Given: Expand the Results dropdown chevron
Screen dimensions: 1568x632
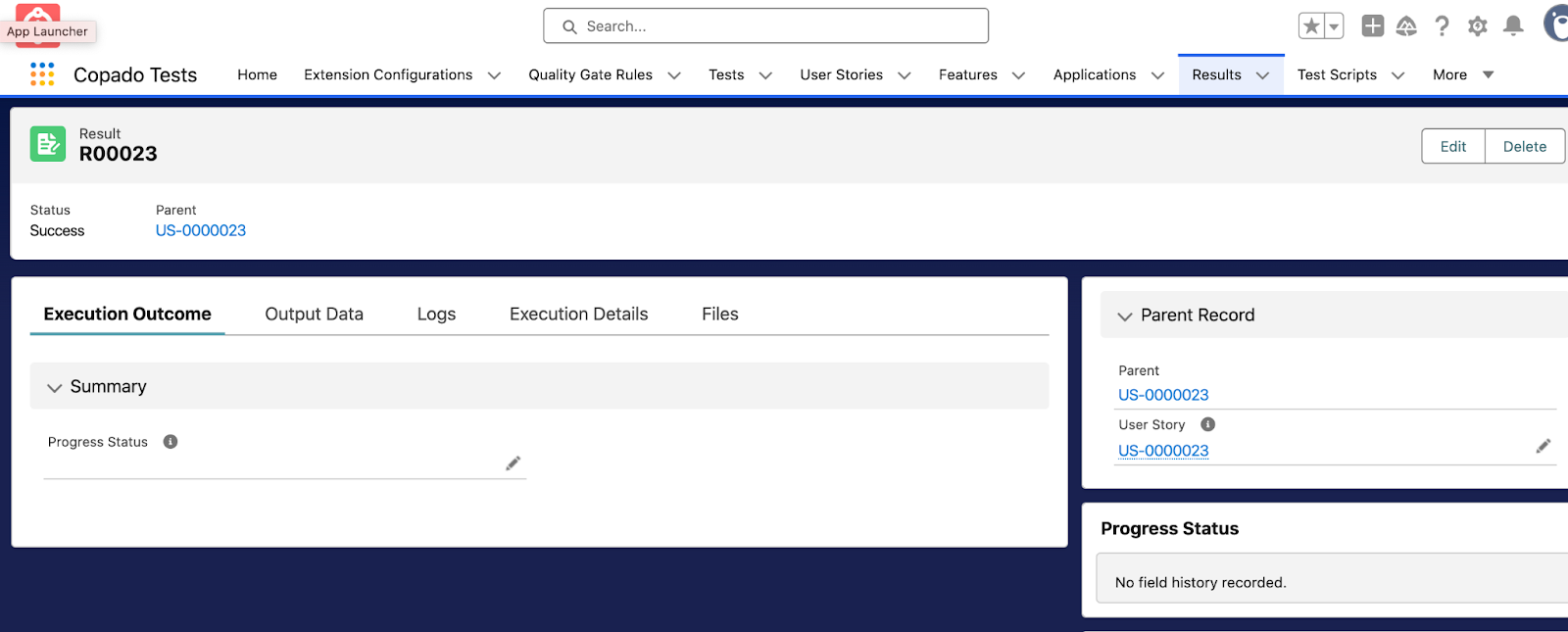Looking at the screenshot, I should (x=1263, y=75).
